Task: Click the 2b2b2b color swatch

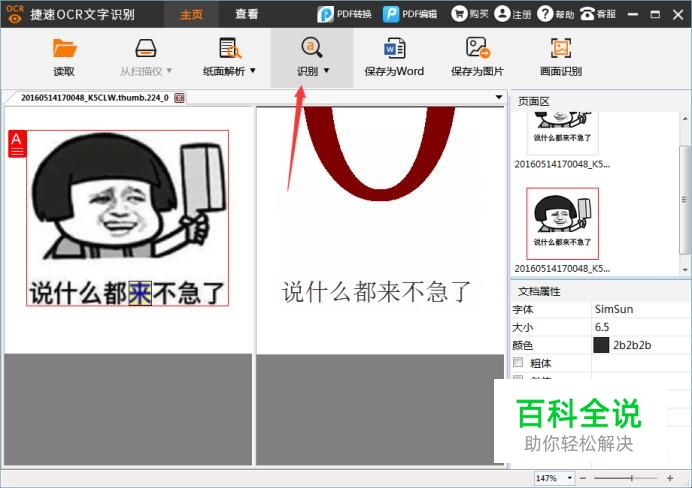Action: pos(601,345)
